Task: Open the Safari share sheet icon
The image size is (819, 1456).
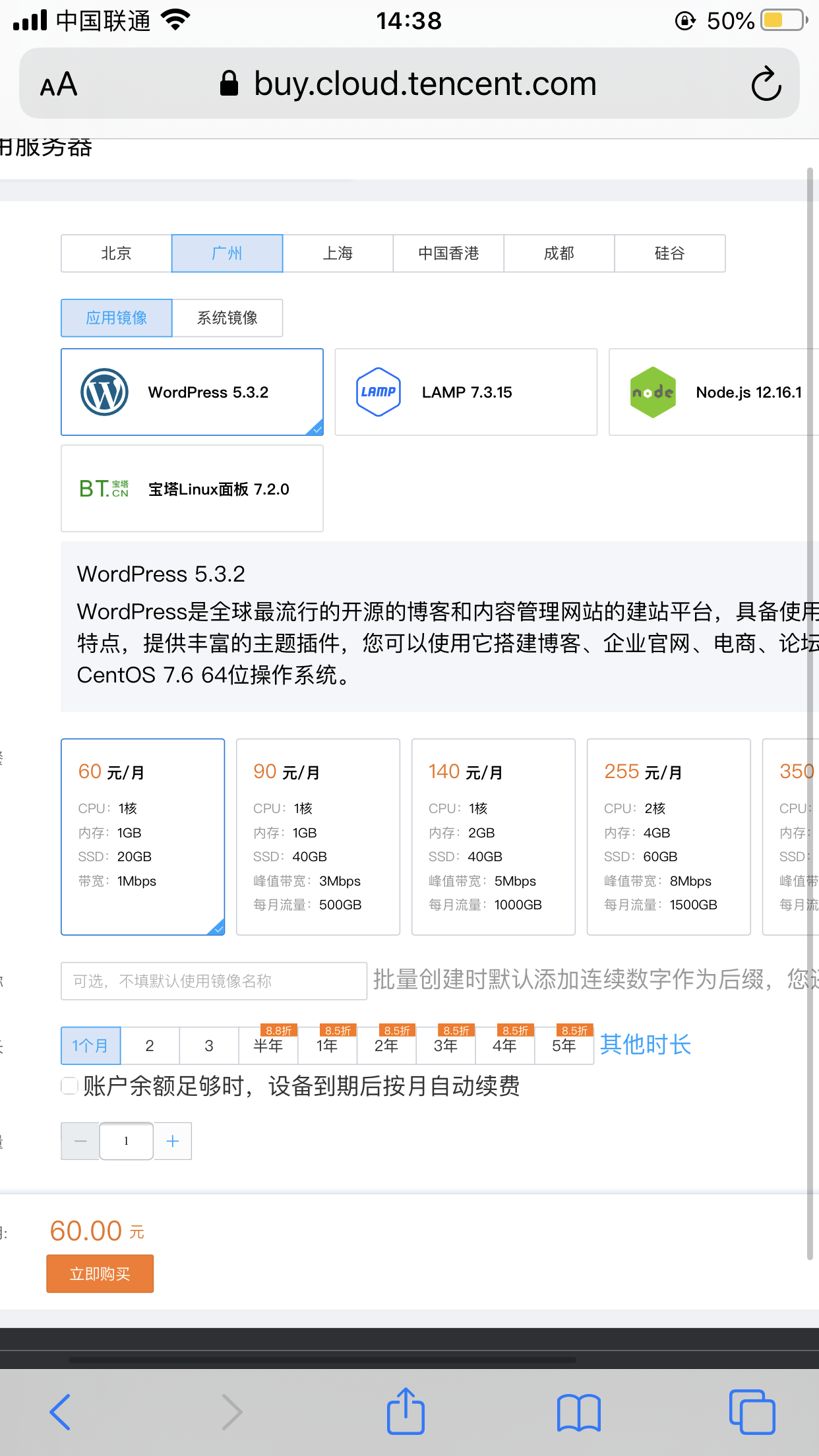Action: pos(406,1410)
